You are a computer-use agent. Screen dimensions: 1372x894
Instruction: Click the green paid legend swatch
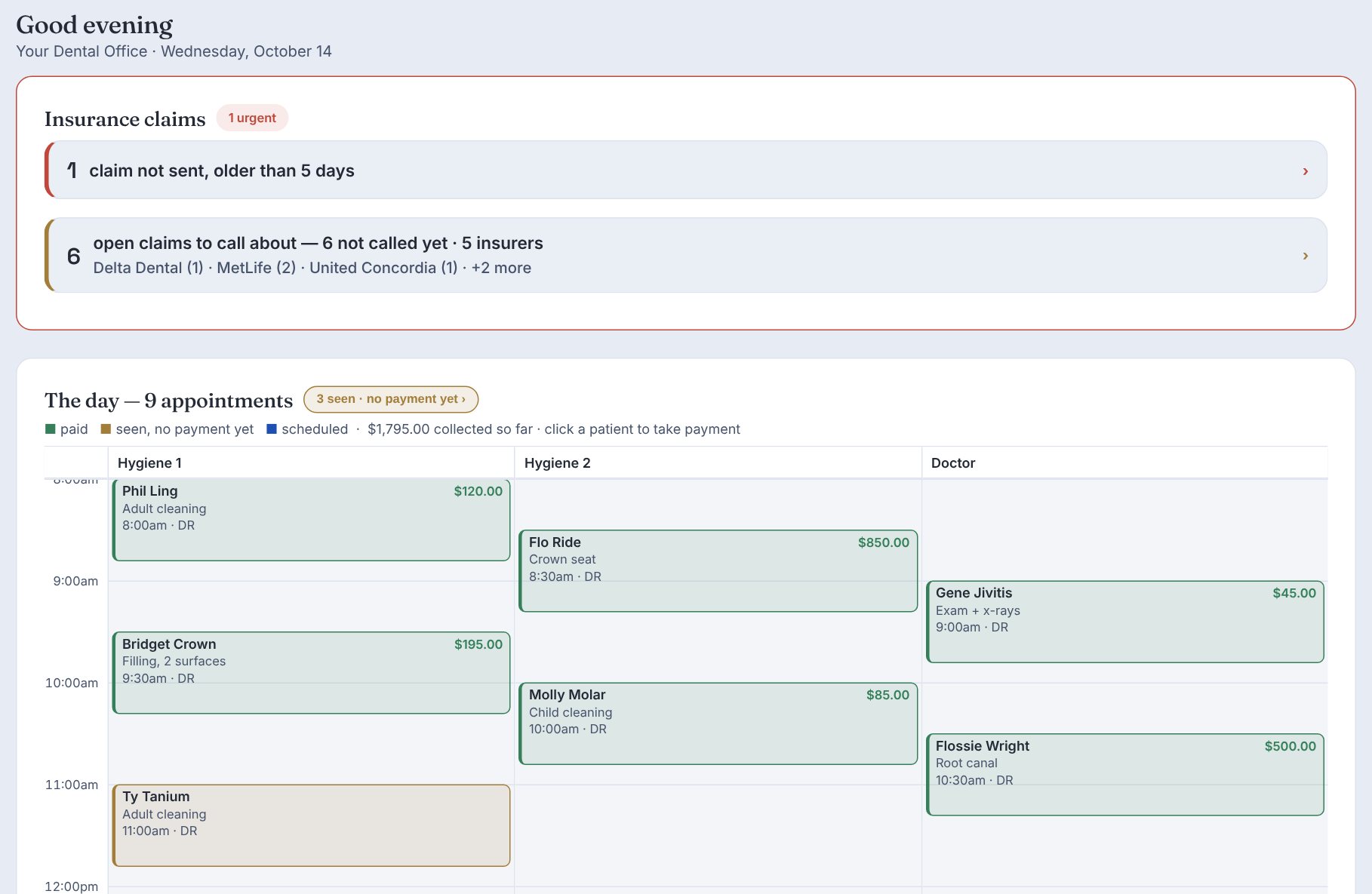pyautogui.click(x=51, y=429)
